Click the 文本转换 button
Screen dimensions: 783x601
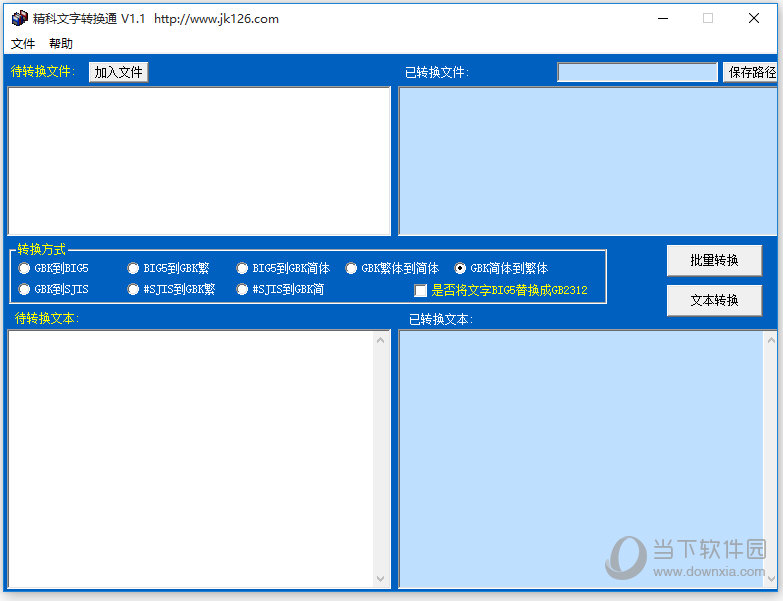coord(714,300)
